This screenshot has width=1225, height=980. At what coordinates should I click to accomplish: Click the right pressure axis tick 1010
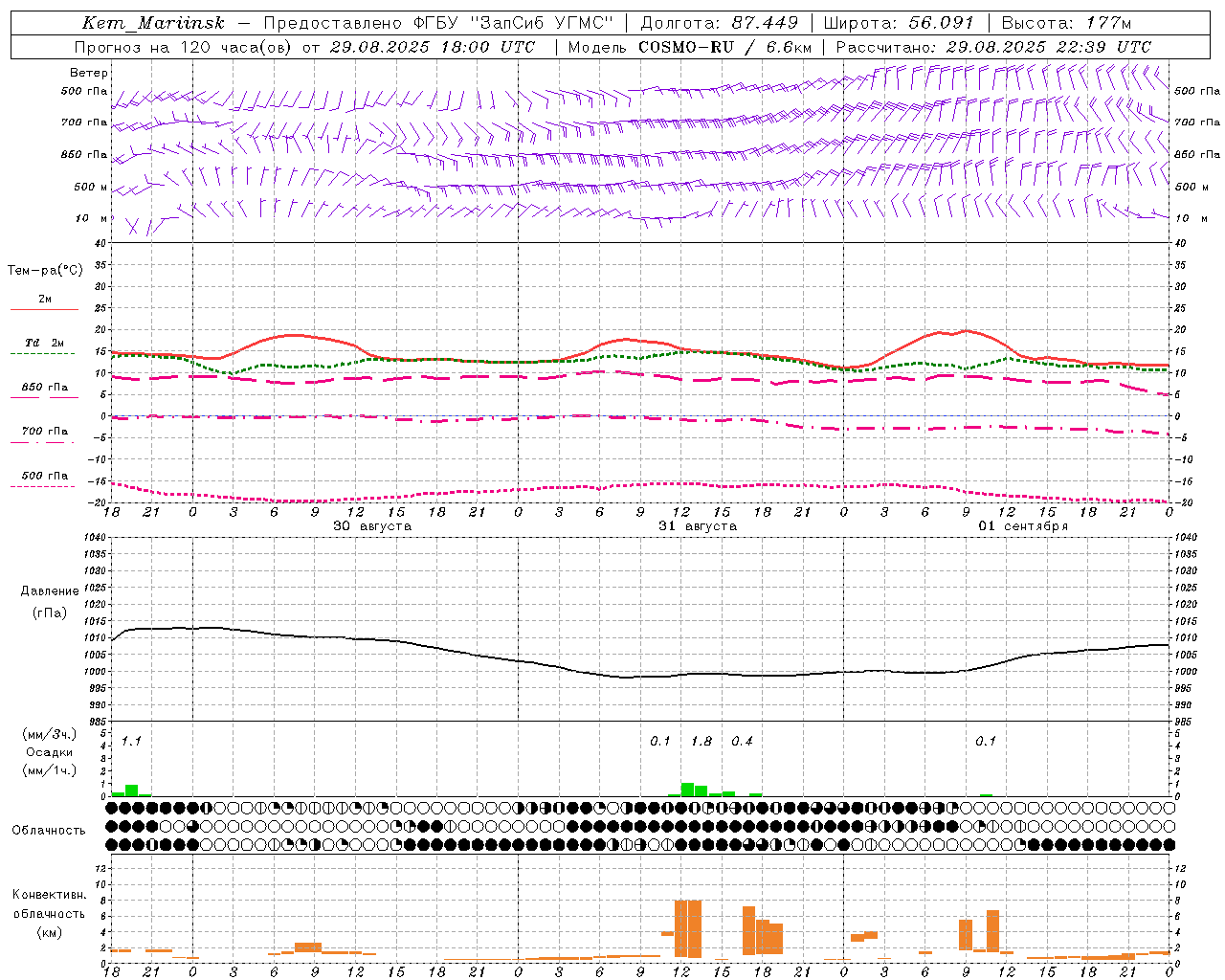[x=1185, y=638]
